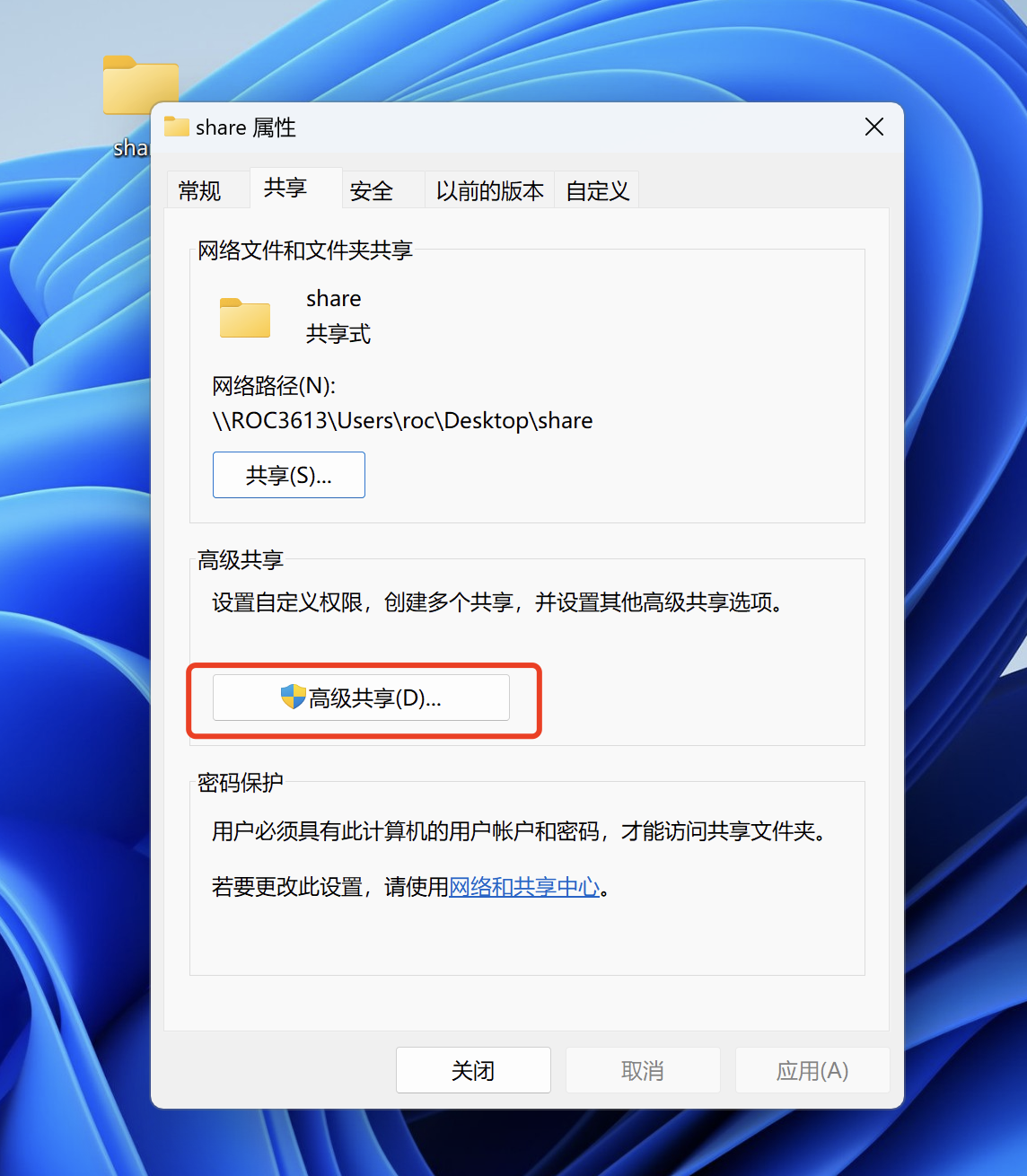Switch to the 常规 tab
The image size is (1027, 1176).
point(206,189)
